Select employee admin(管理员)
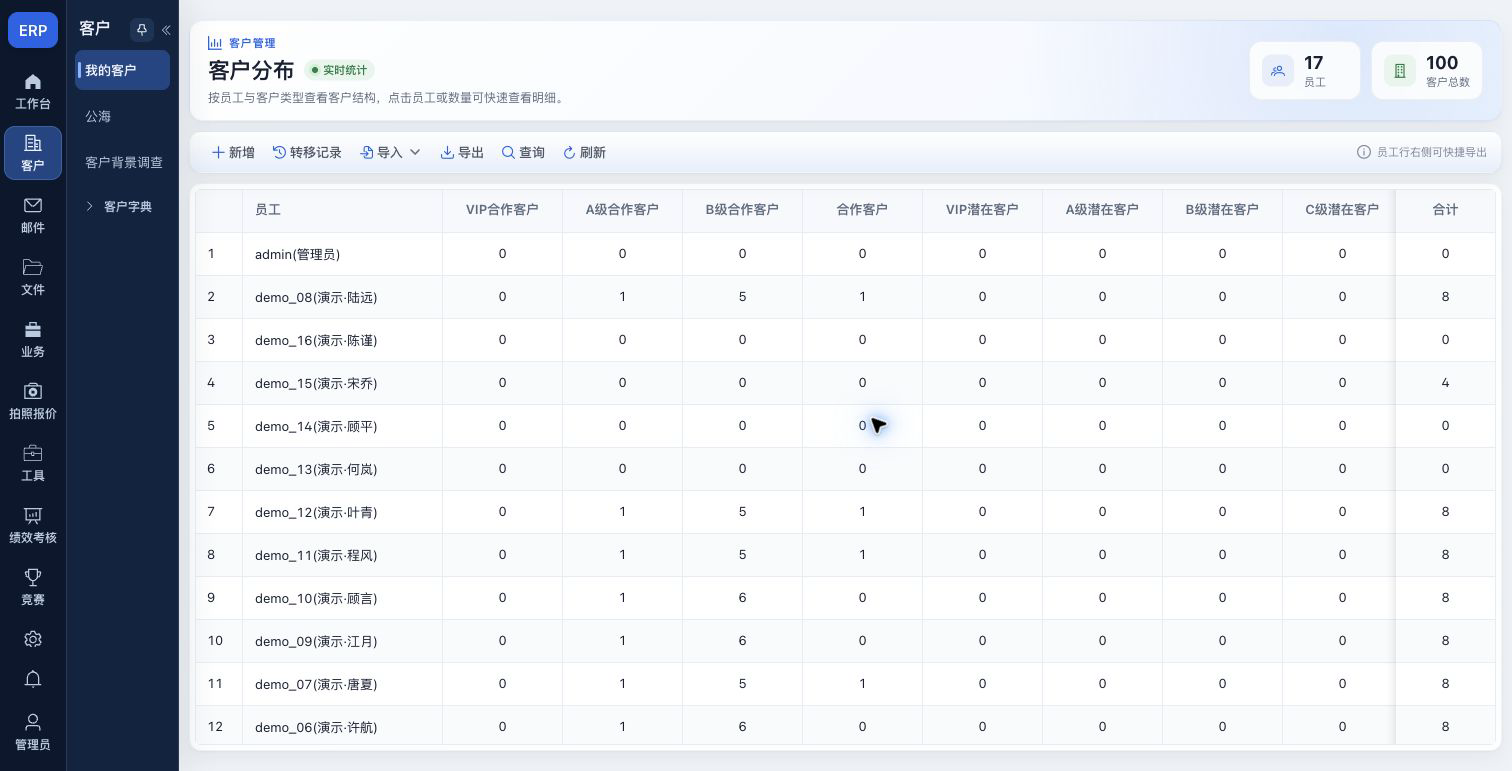The width and height of the screenshot is (1512, 771). point(297,254)
